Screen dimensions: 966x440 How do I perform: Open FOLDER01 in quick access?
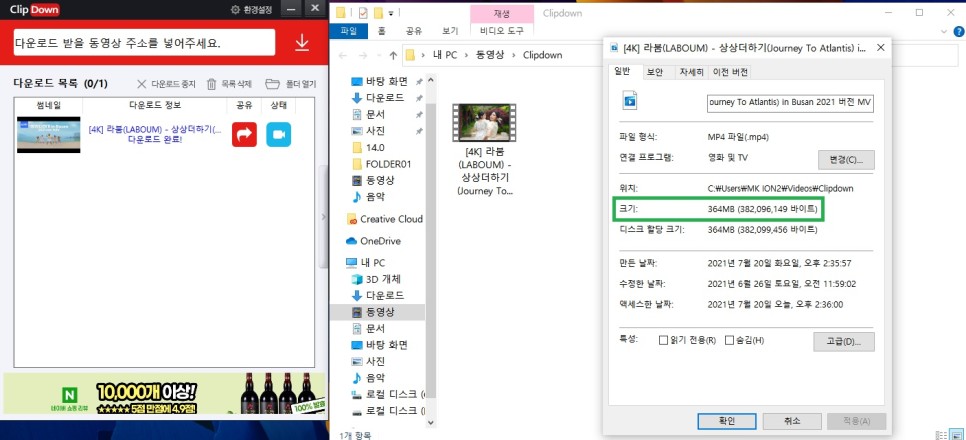point(381,164)
